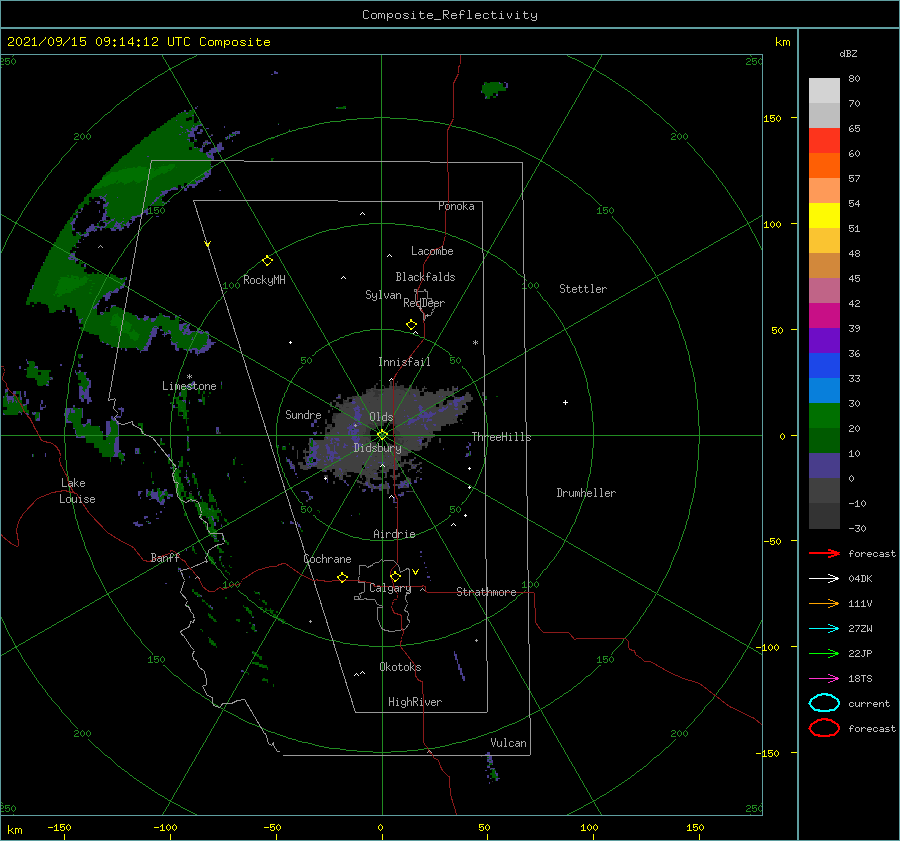This screenshot has width=900, height=841.
Task: Click the Ponoka label
Action: 456,206
